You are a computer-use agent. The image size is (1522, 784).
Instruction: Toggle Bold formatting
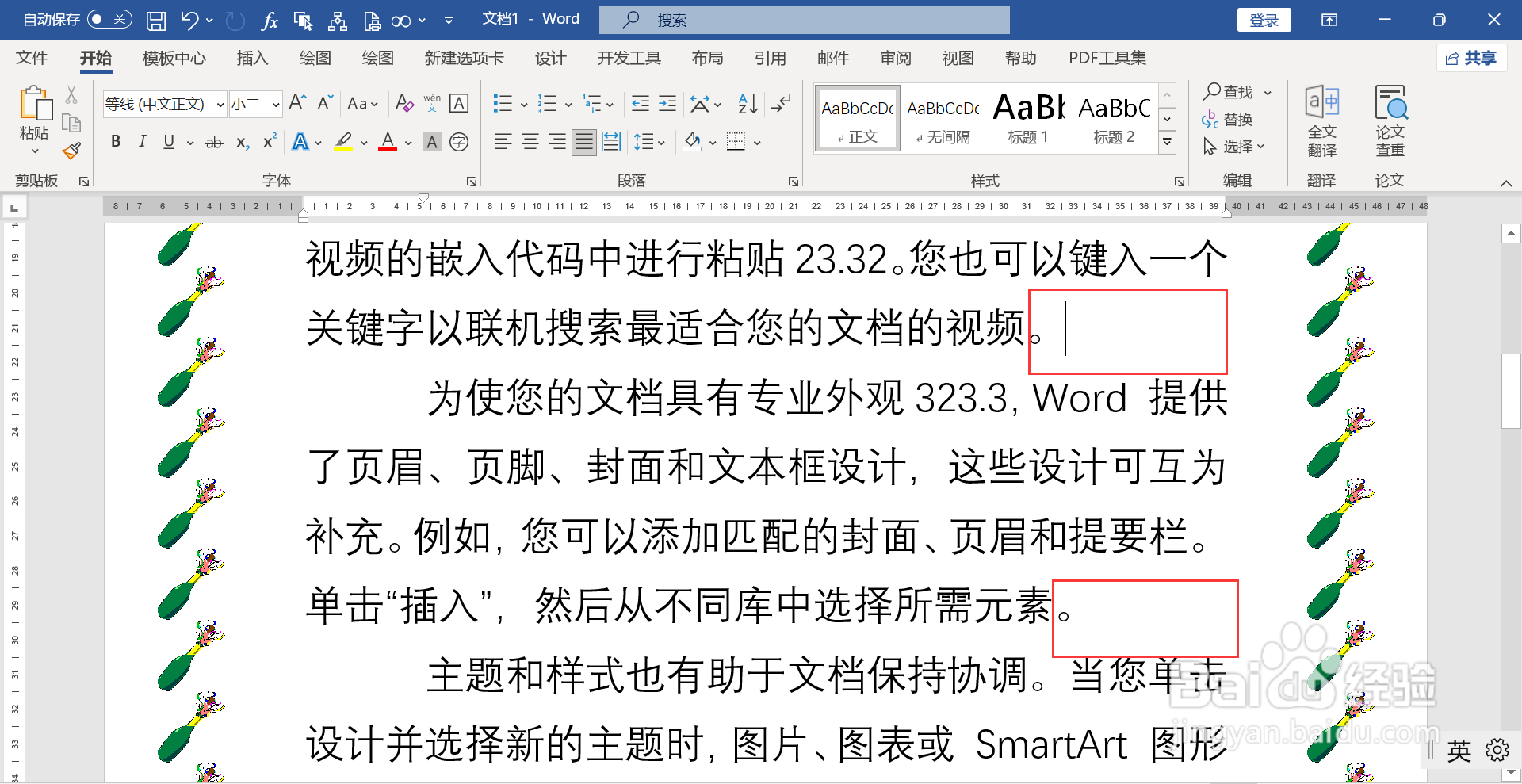[x=116, y=142]
